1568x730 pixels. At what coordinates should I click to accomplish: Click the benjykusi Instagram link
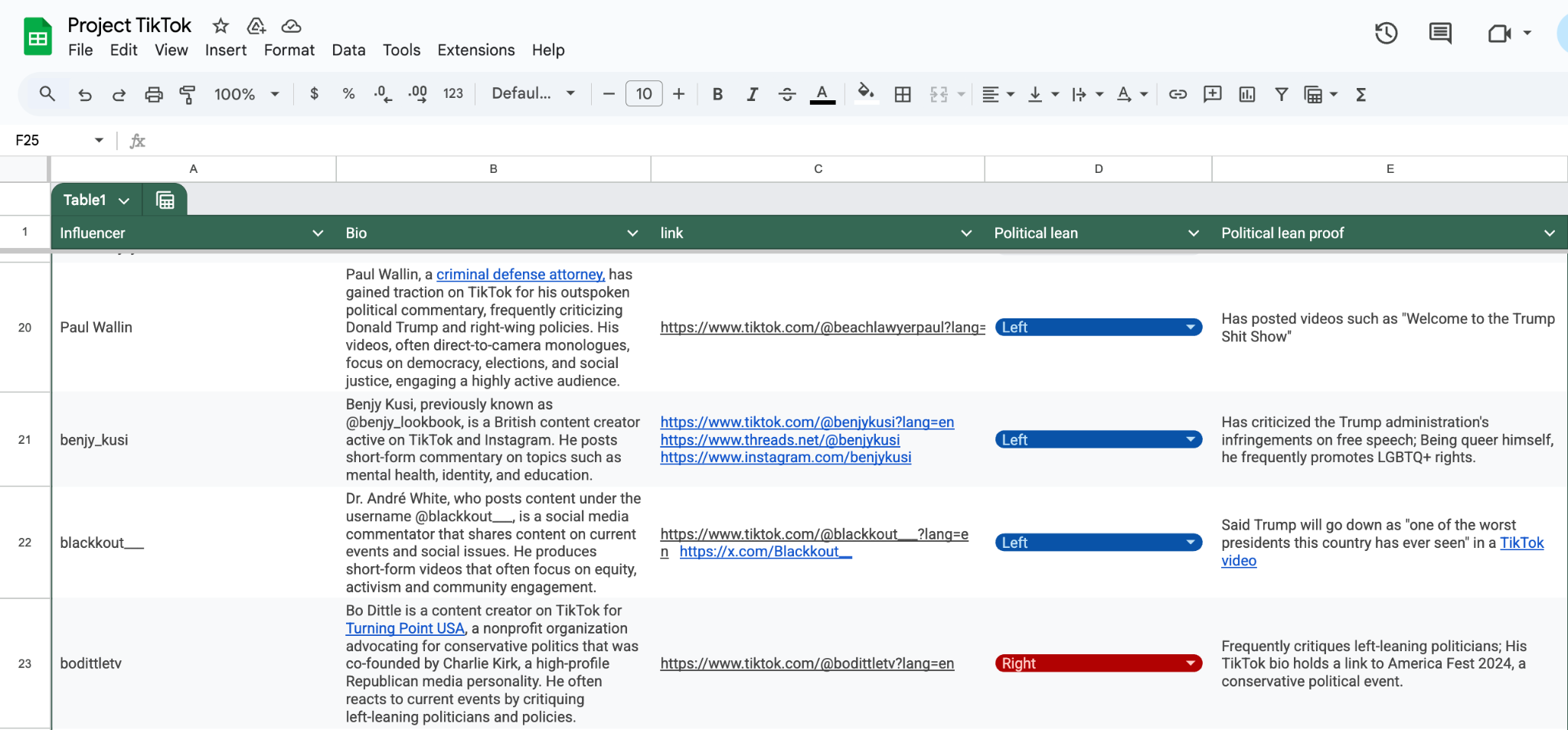coord(786,458)
